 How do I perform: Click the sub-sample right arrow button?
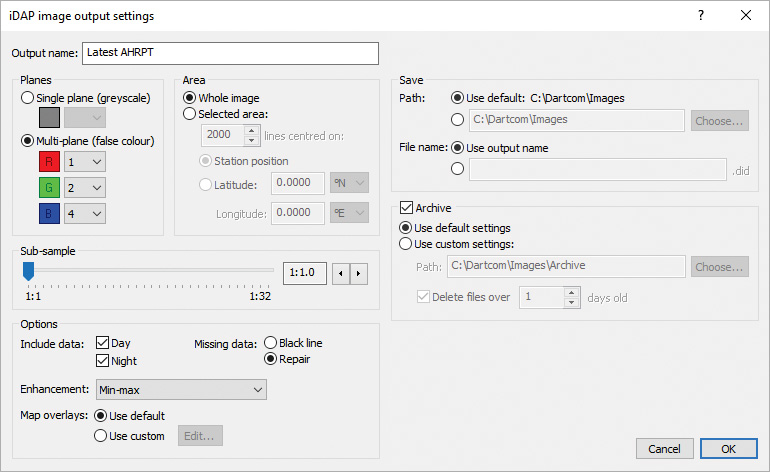click(359, 273)
